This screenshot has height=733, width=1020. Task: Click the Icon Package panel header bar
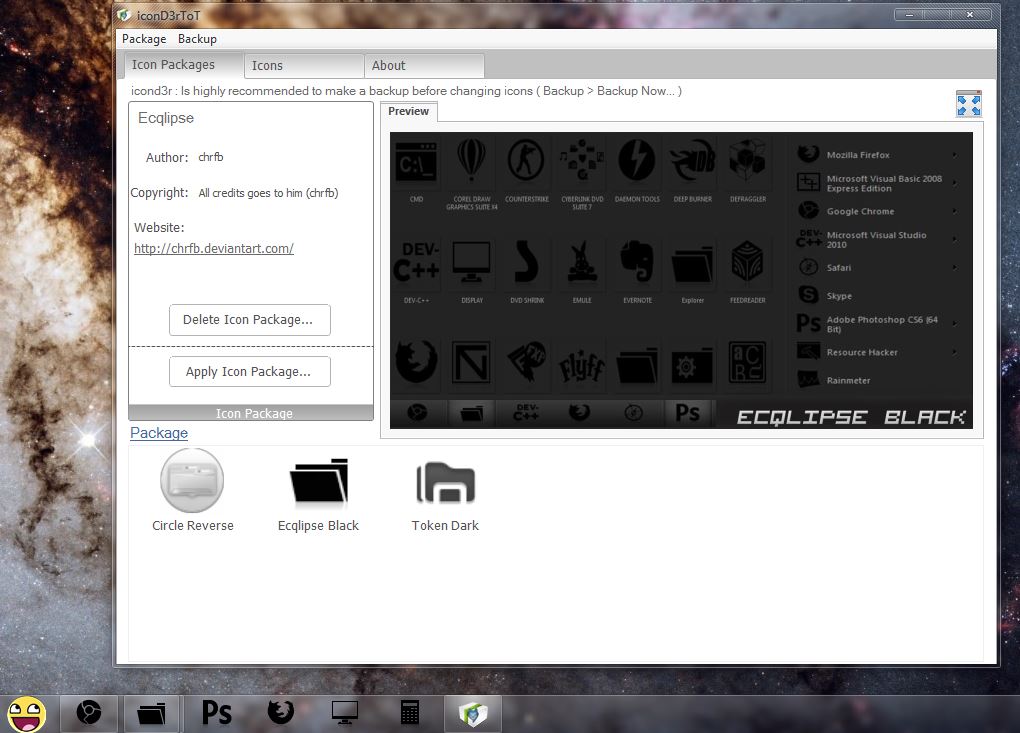click(251, 413)
